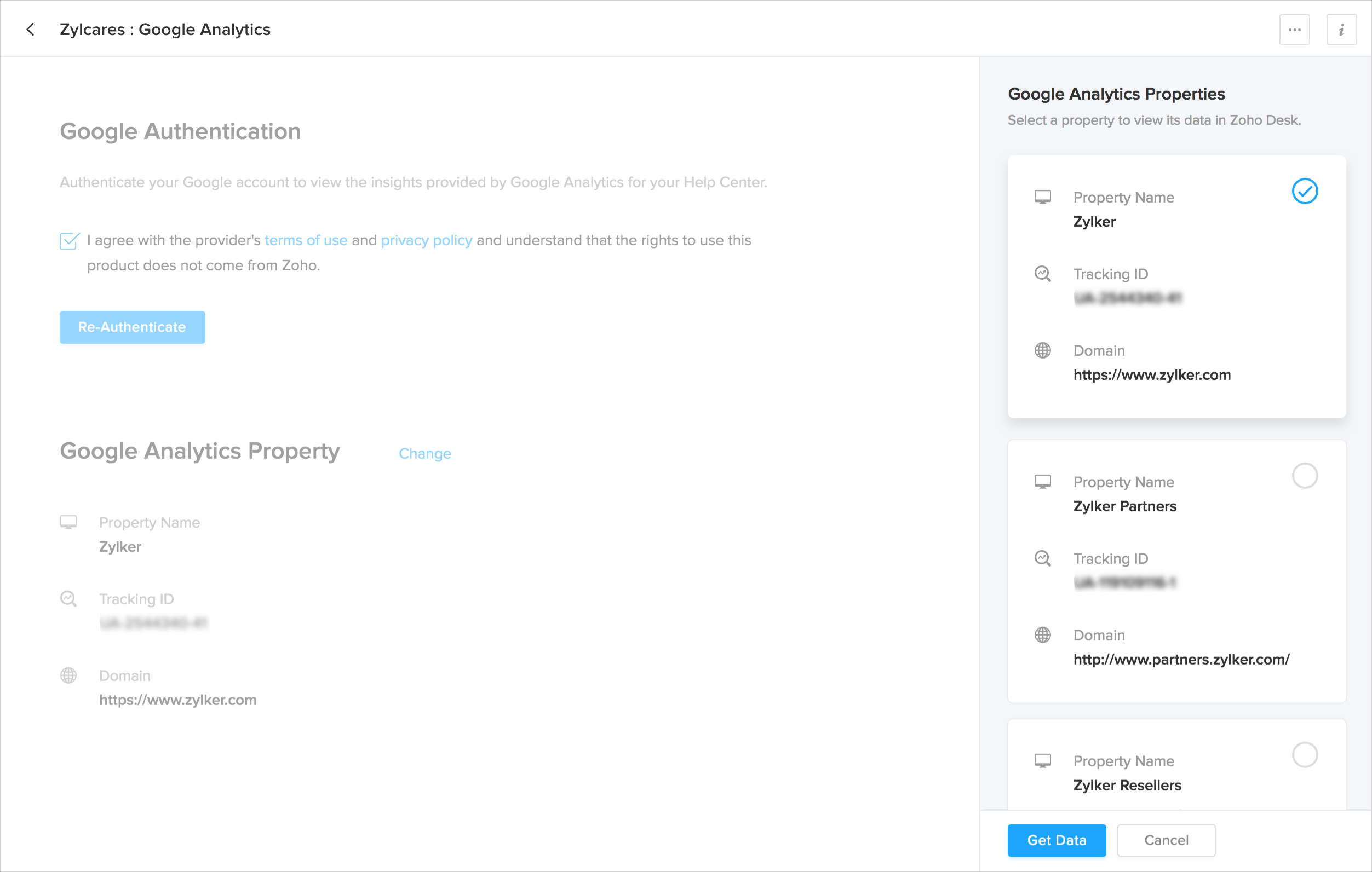Click monitor icon beside Zylker Resellers property
Screen dimensions: 1372x872
click(1042, 761)
